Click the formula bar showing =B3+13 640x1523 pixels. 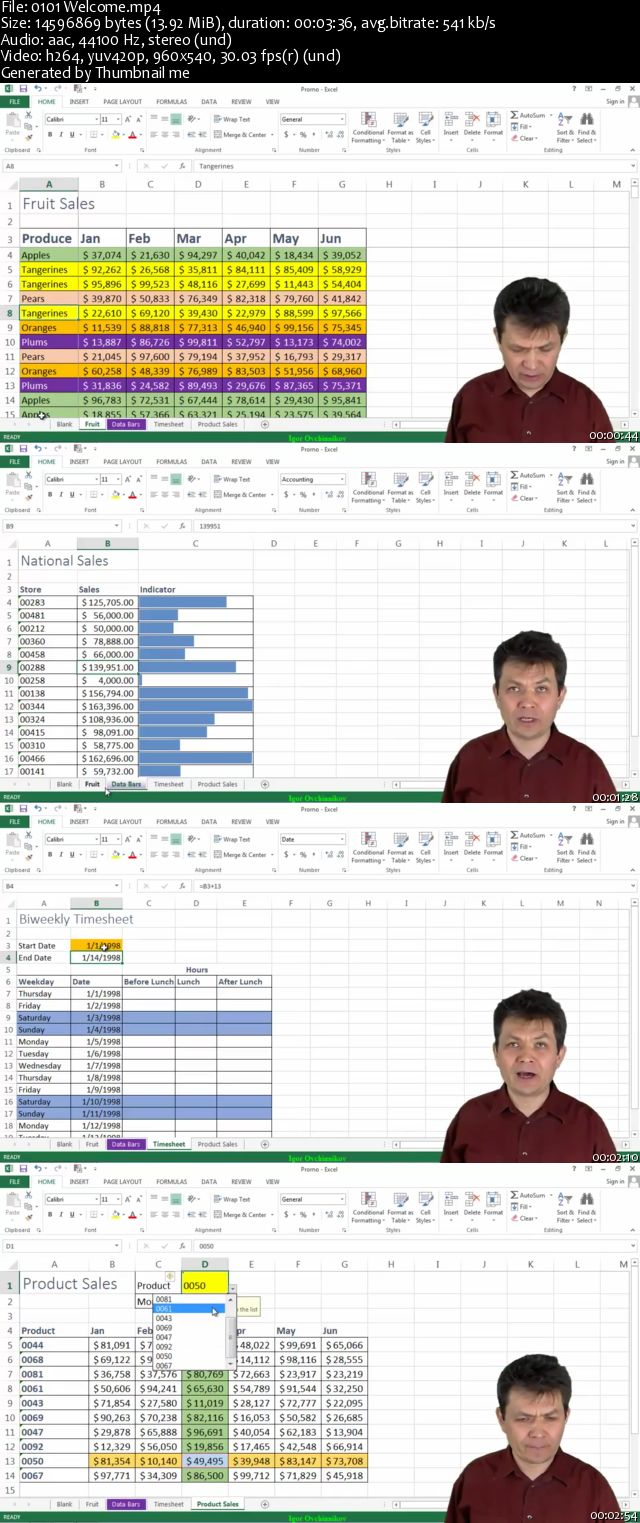tap(415, 886)
